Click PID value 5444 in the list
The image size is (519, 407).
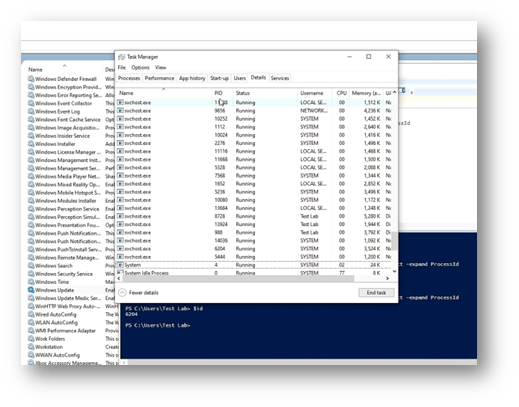pos(220,257)
